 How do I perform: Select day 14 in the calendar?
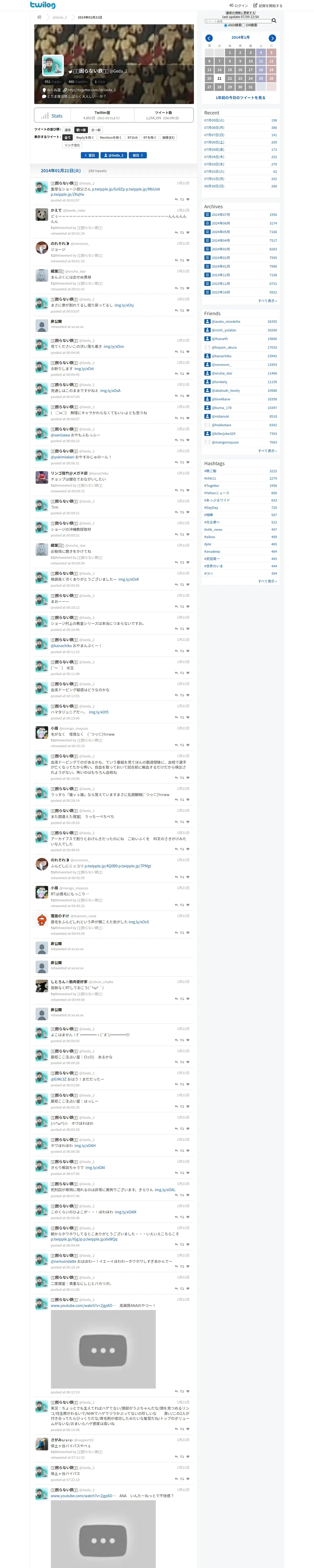click(220, 70)
